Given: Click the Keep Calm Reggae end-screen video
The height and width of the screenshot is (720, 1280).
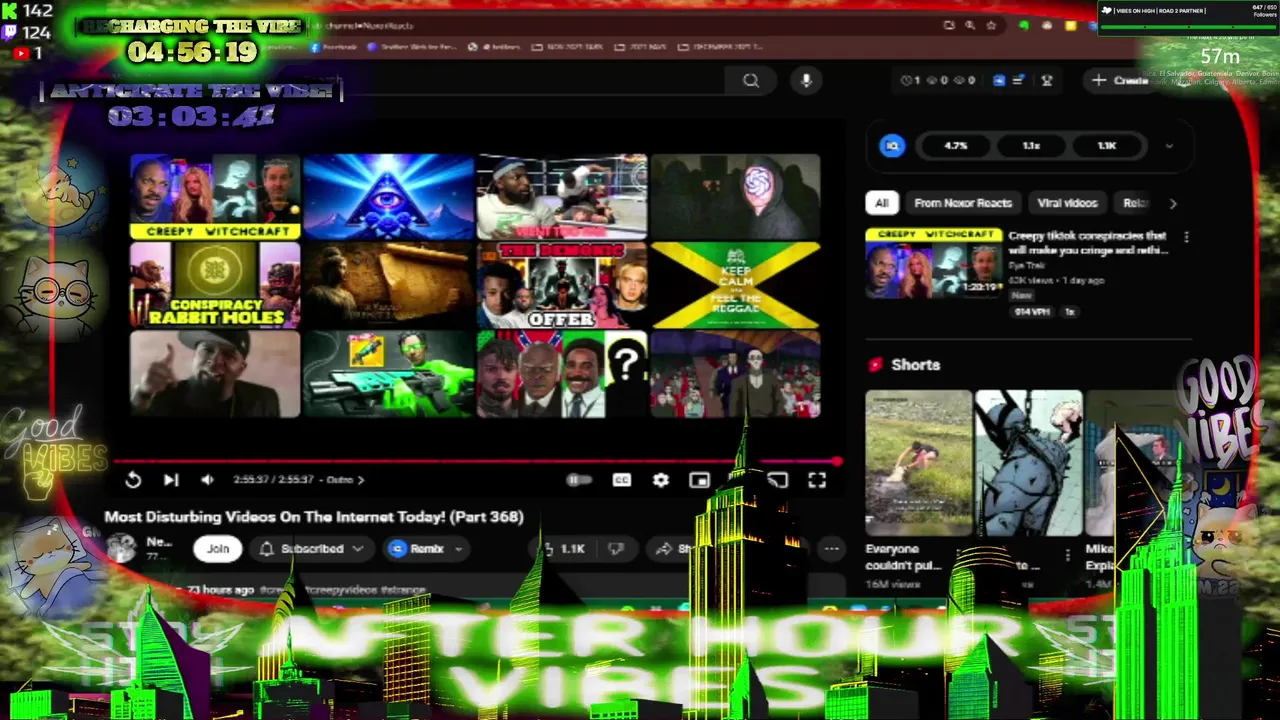Looking at the screenshot, I should (735, 285).
